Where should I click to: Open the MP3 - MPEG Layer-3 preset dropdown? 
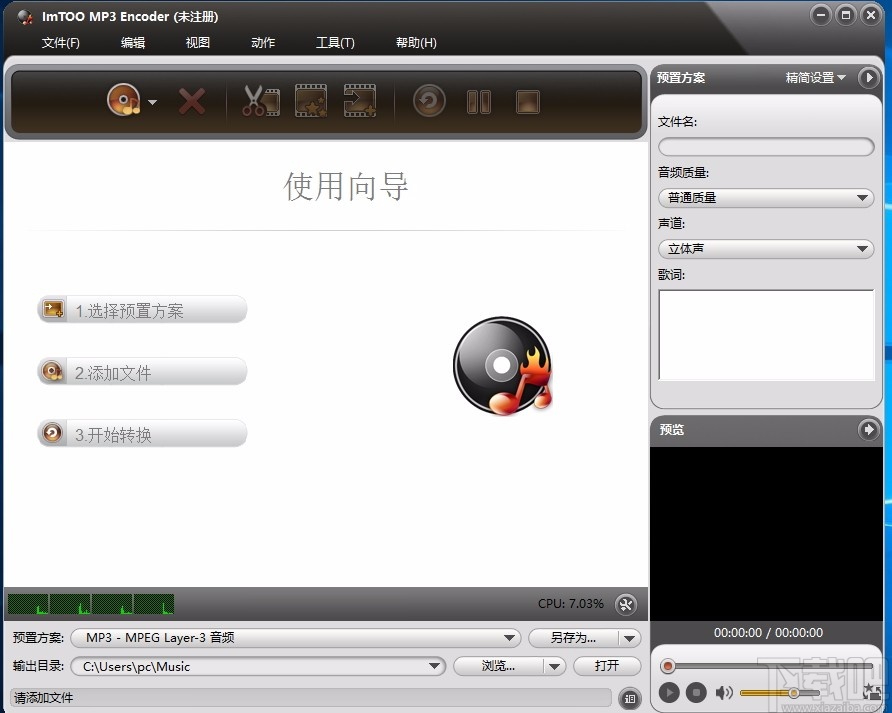coord(510,637)
